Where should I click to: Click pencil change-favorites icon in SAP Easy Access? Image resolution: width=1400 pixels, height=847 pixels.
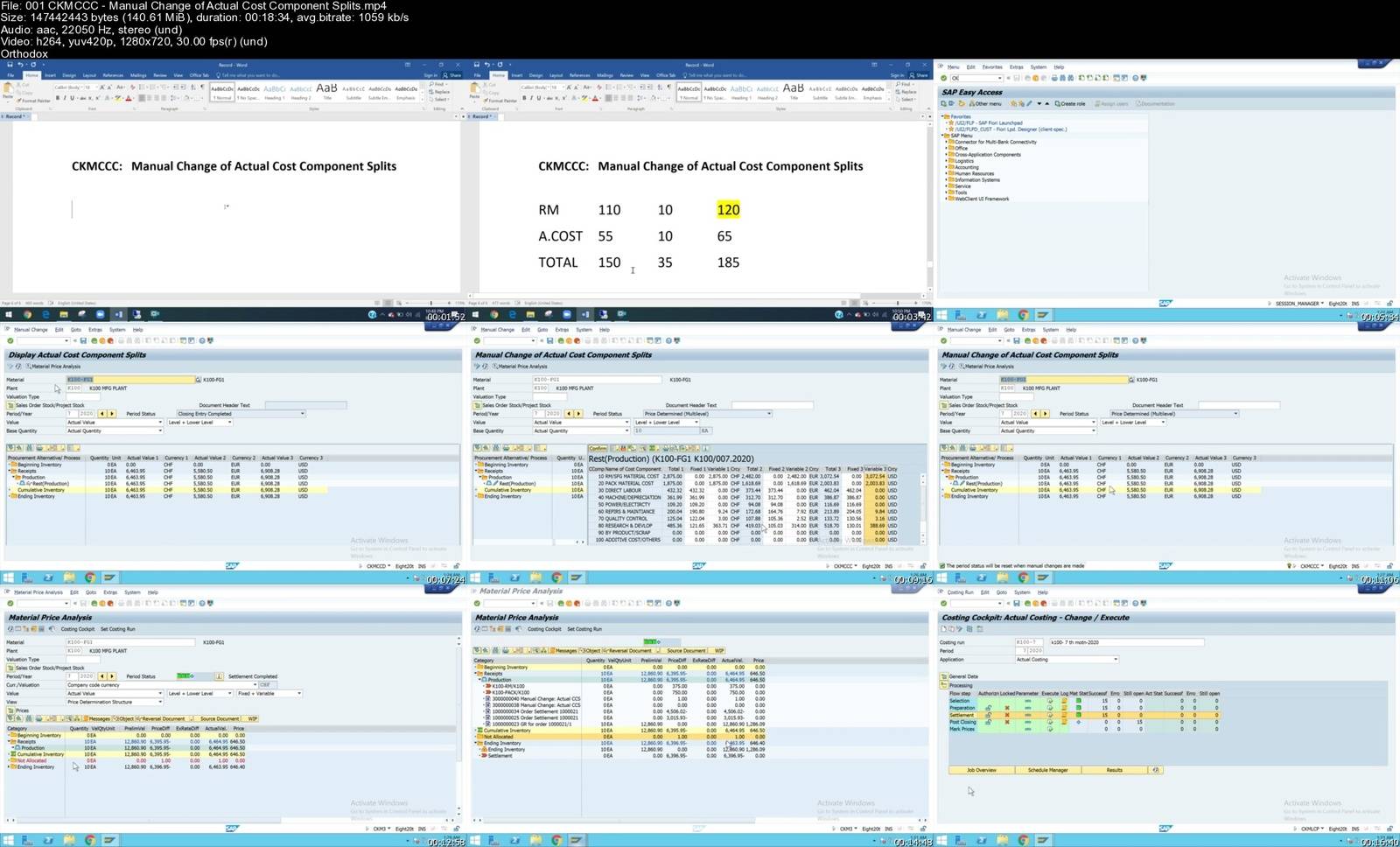(1029, 103)
